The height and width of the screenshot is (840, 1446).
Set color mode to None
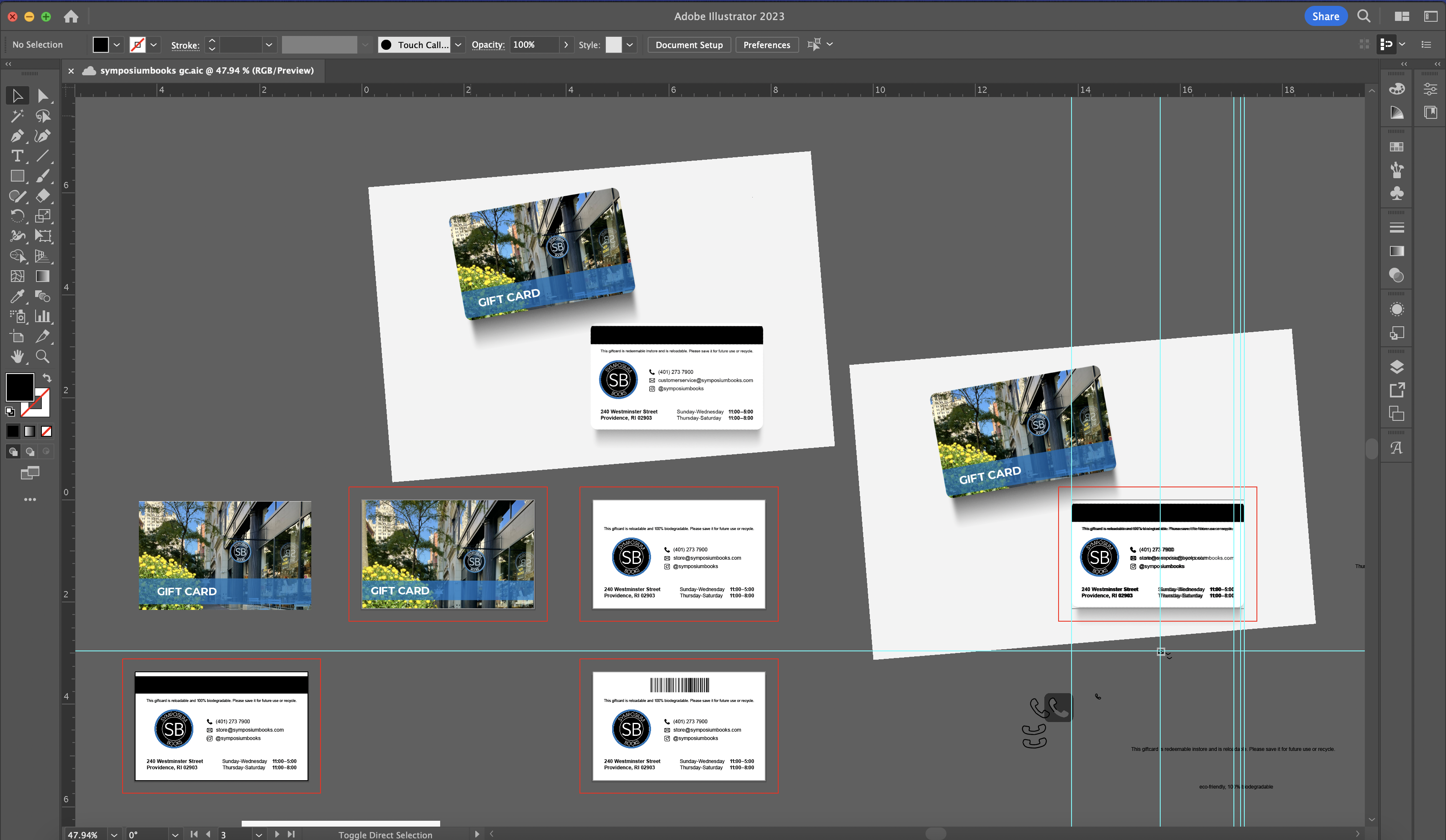pyautogui.click(x=46, y=431)
